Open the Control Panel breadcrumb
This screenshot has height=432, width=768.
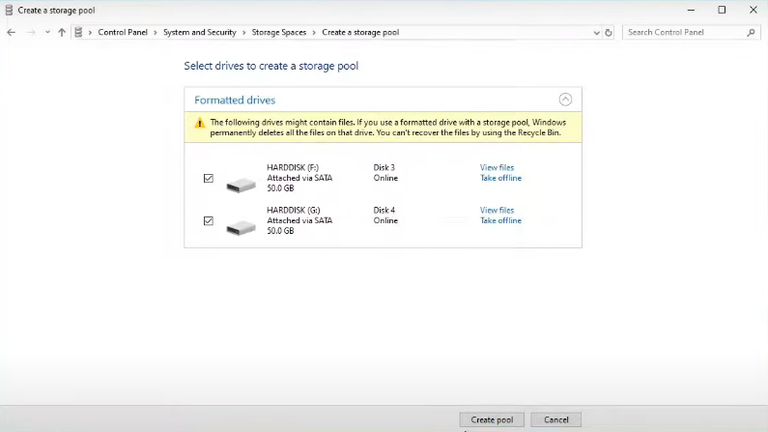point(122,32)
